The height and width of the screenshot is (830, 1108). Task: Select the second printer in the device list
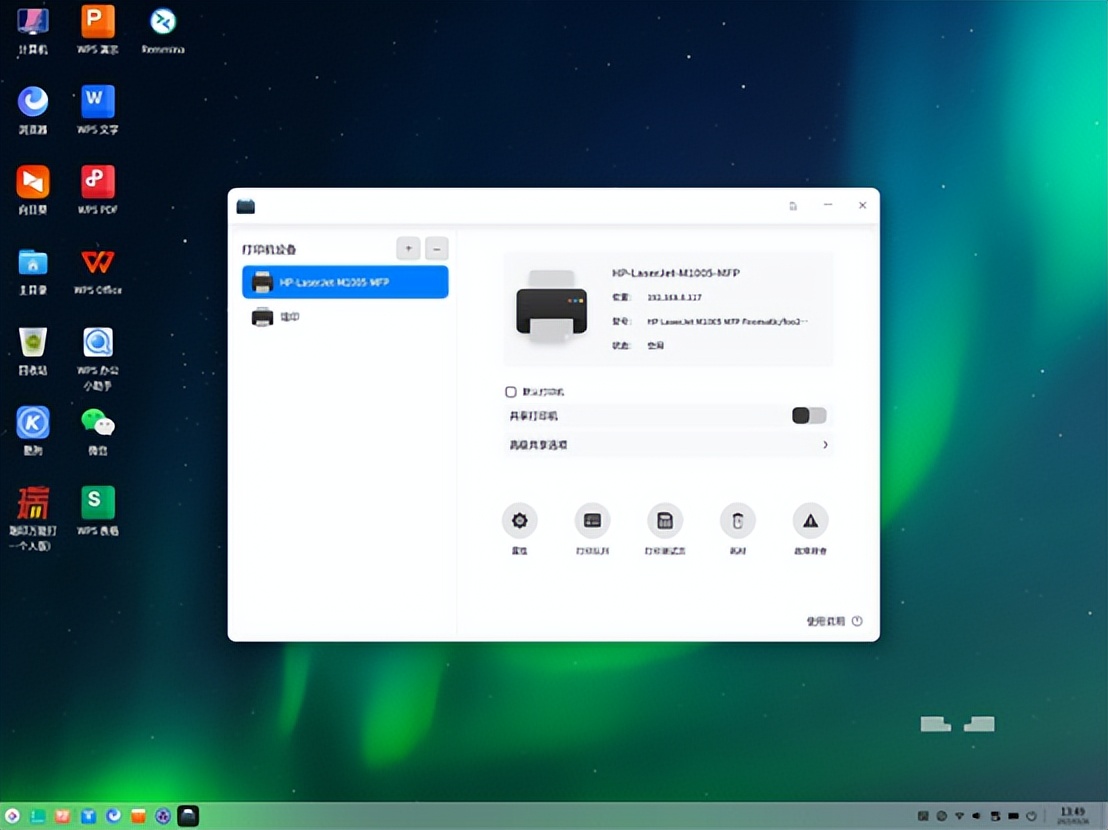[x=344, y=316]
